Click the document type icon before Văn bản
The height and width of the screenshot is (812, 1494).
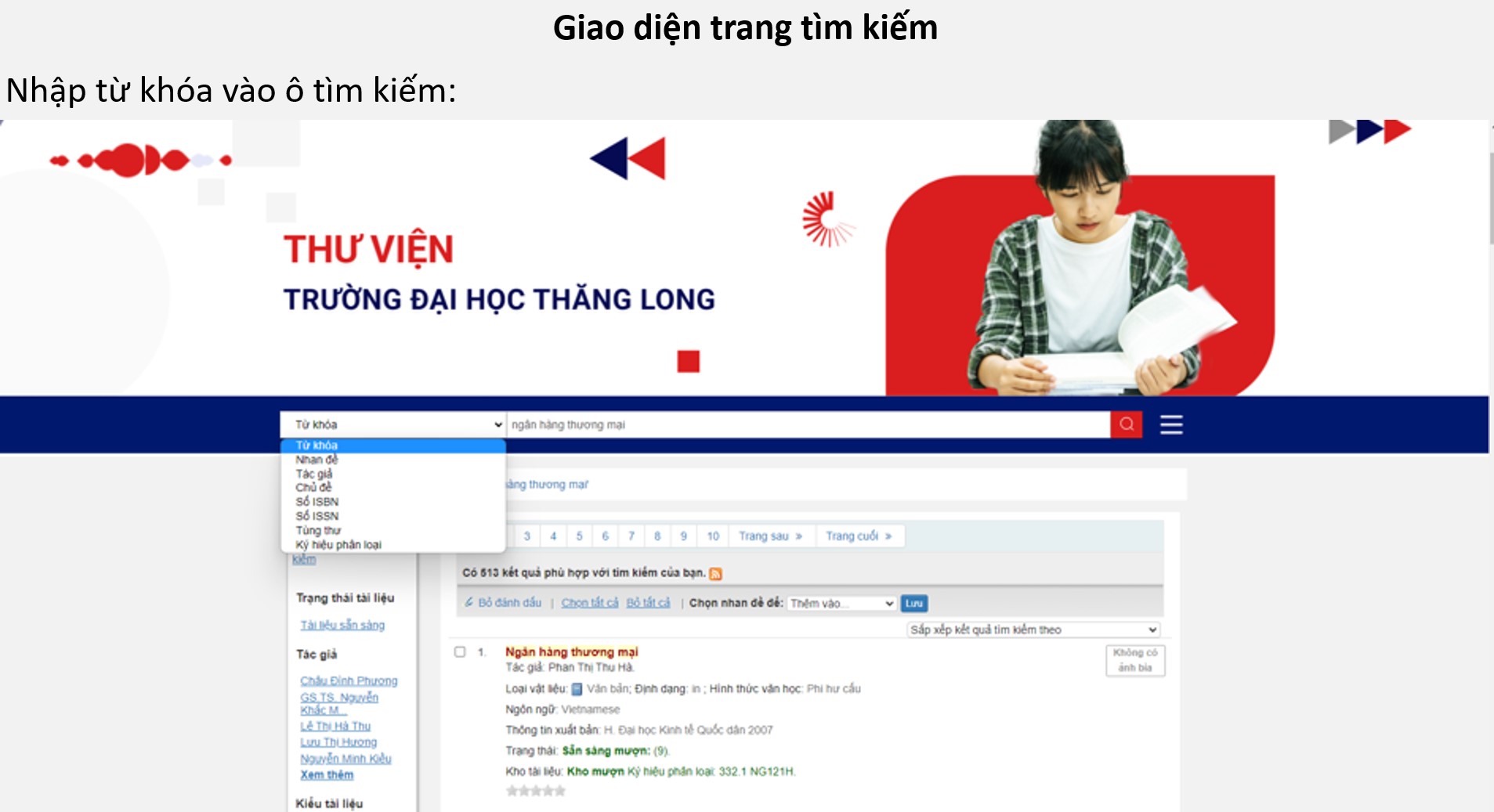coord(577,689)
